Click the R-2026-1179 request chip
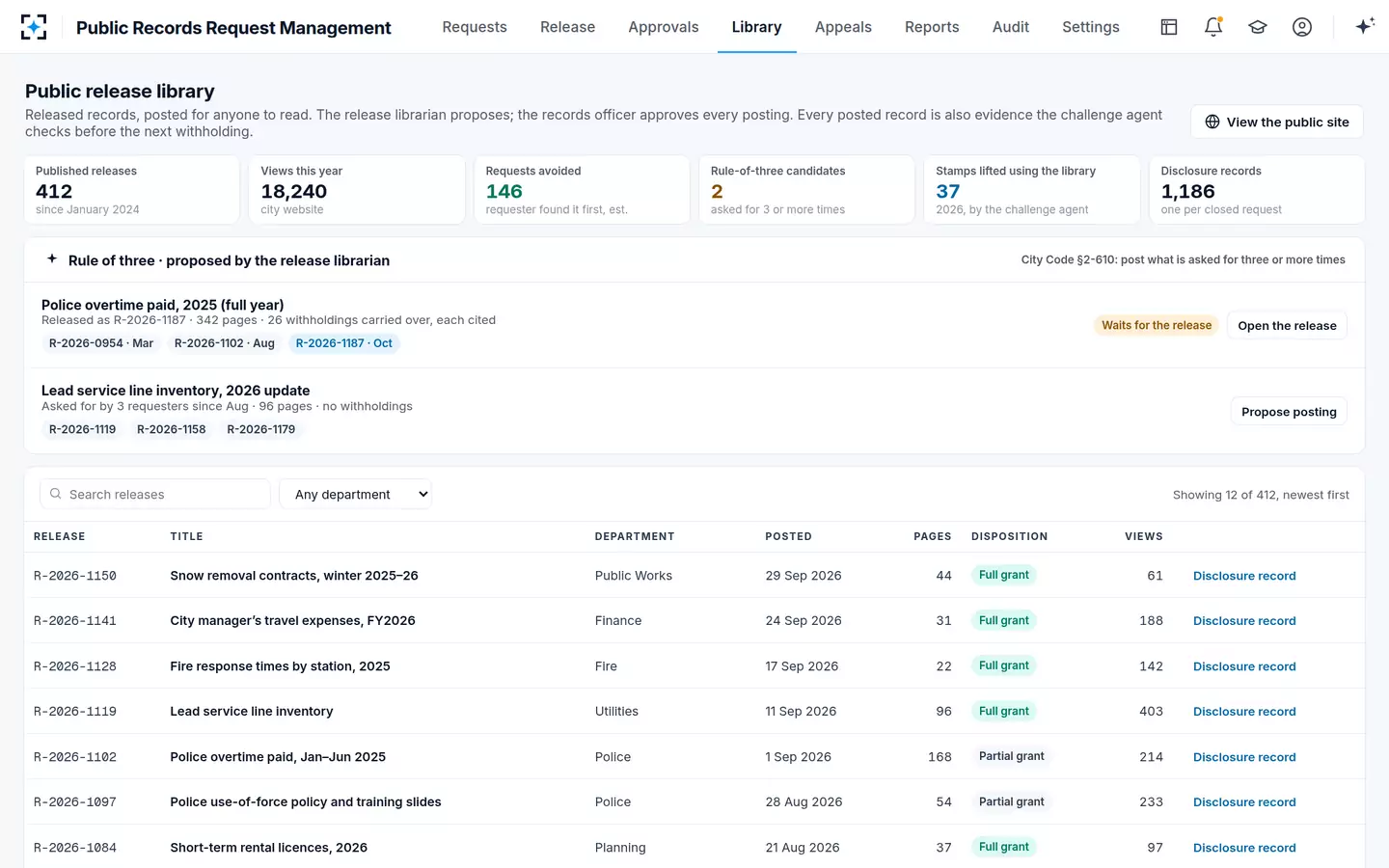This screenshot has width=1389, height=868. pyautogui.click(x=261, y=429)
